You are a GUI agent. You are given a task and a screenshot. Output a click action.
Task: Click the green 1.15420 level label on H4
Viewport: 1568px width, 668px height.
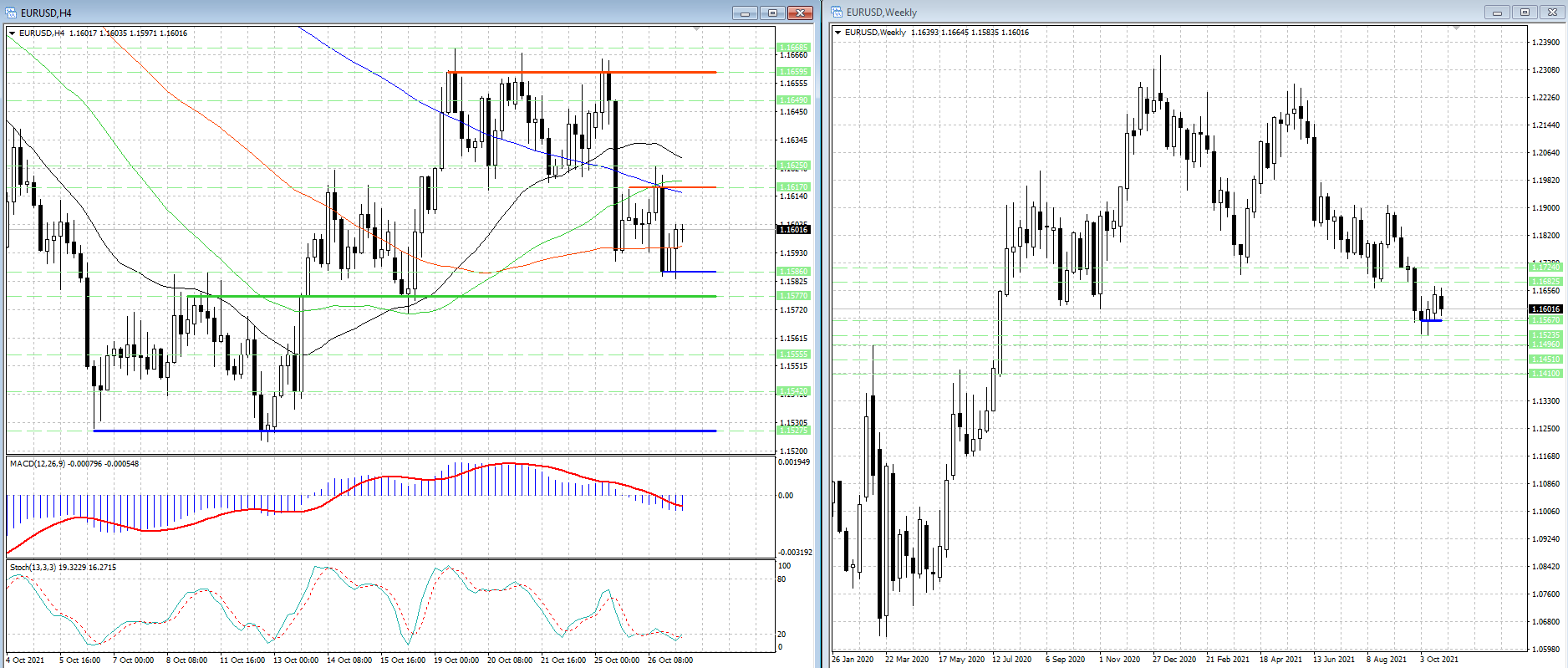(x=793, y=391)
